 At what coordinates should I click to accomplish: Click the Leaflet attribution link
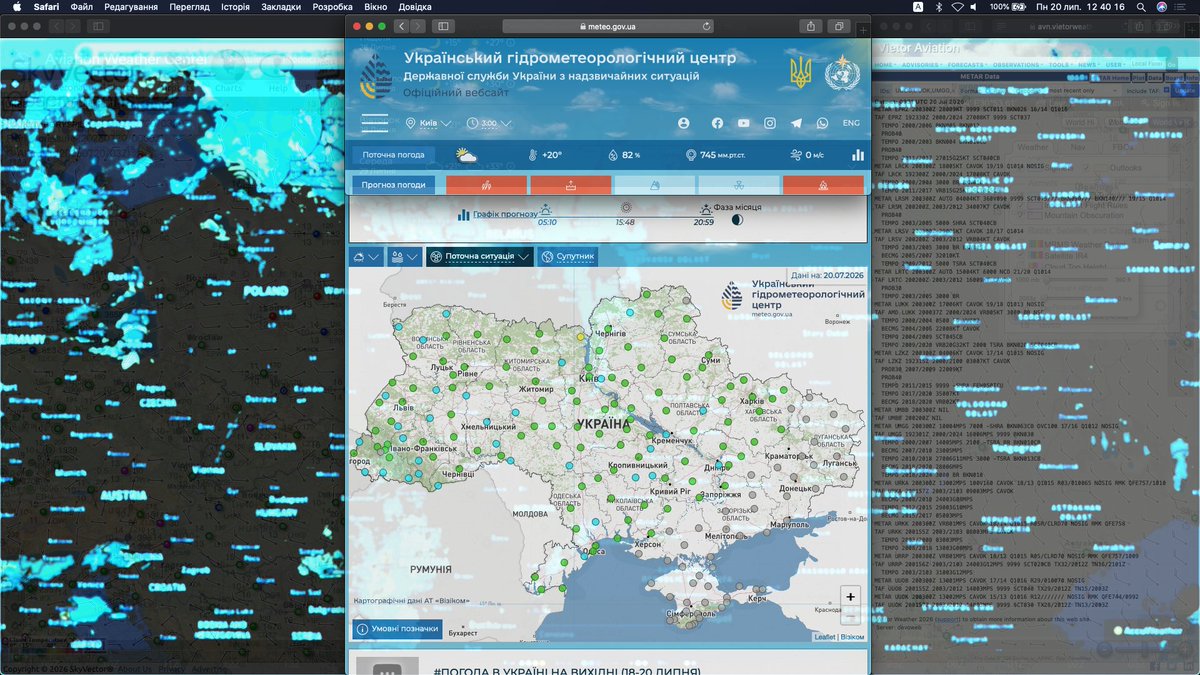pos(824,637)
